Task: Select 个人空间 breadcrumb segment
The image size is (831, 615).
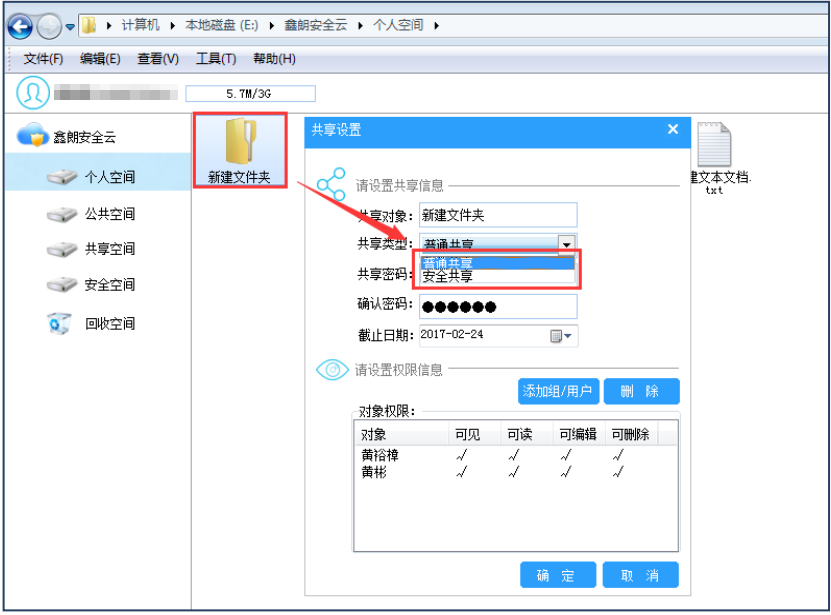Action: pyautogui.click(x=398, y=25)
